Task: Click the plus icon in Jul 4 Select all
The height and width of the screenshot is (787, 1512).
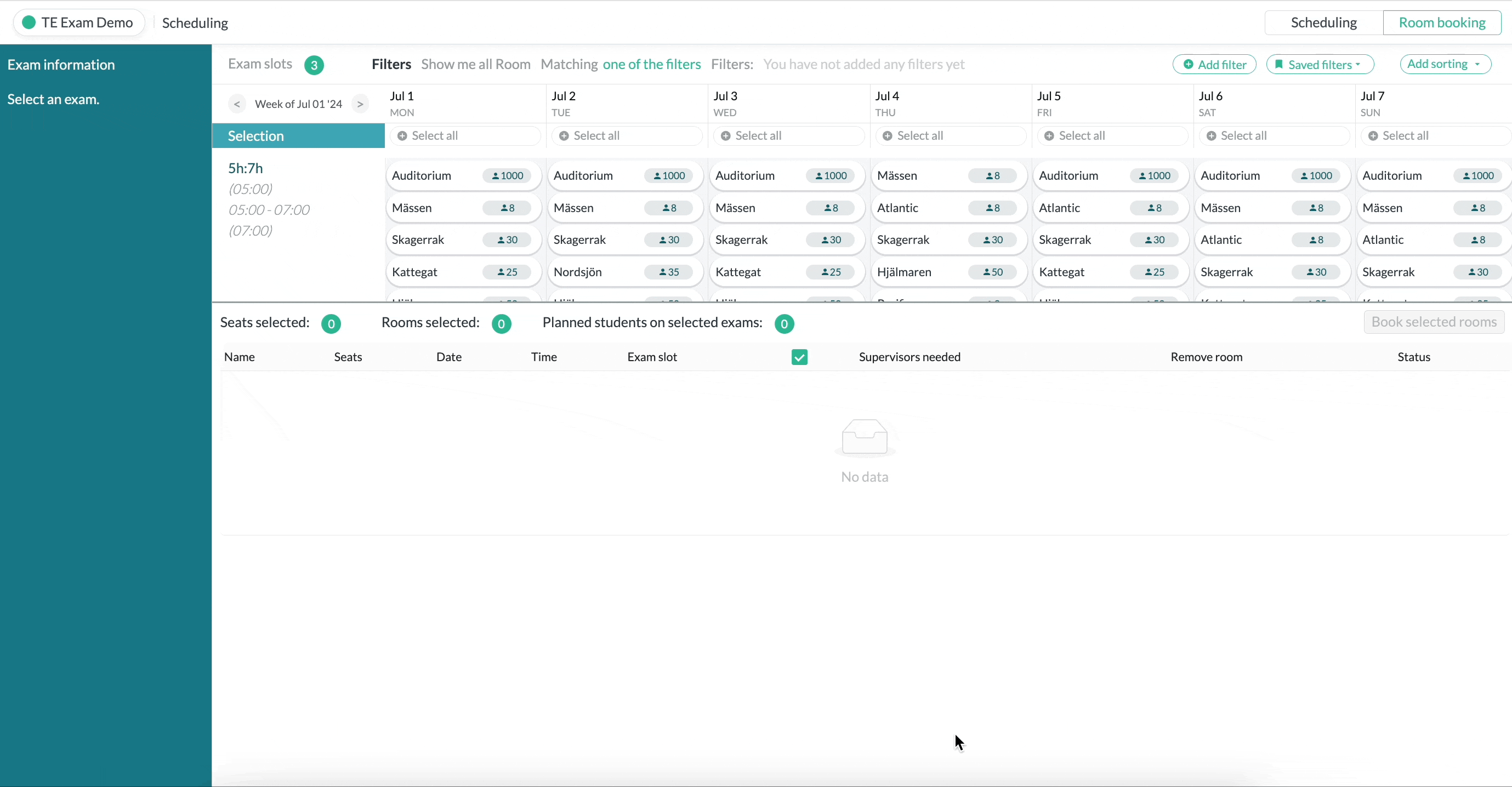Action: [888, 136]
